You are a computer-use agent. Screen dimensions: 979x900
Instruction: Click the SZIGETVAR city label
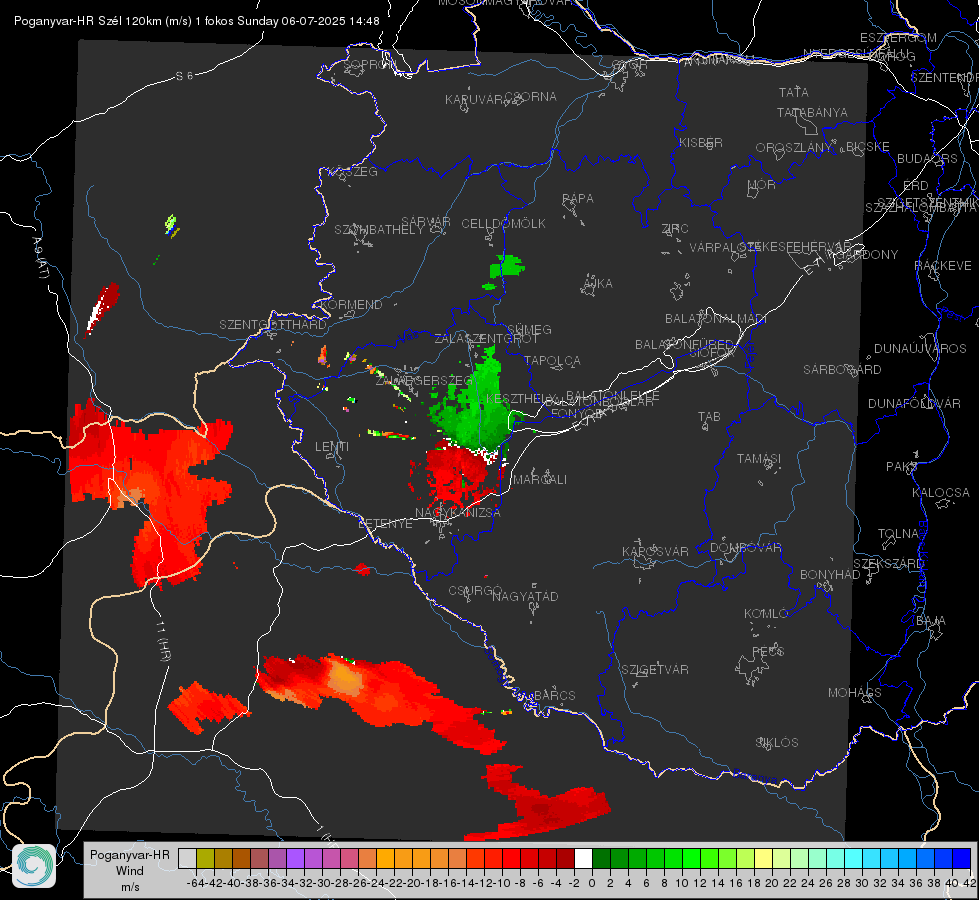click(655, 670)
